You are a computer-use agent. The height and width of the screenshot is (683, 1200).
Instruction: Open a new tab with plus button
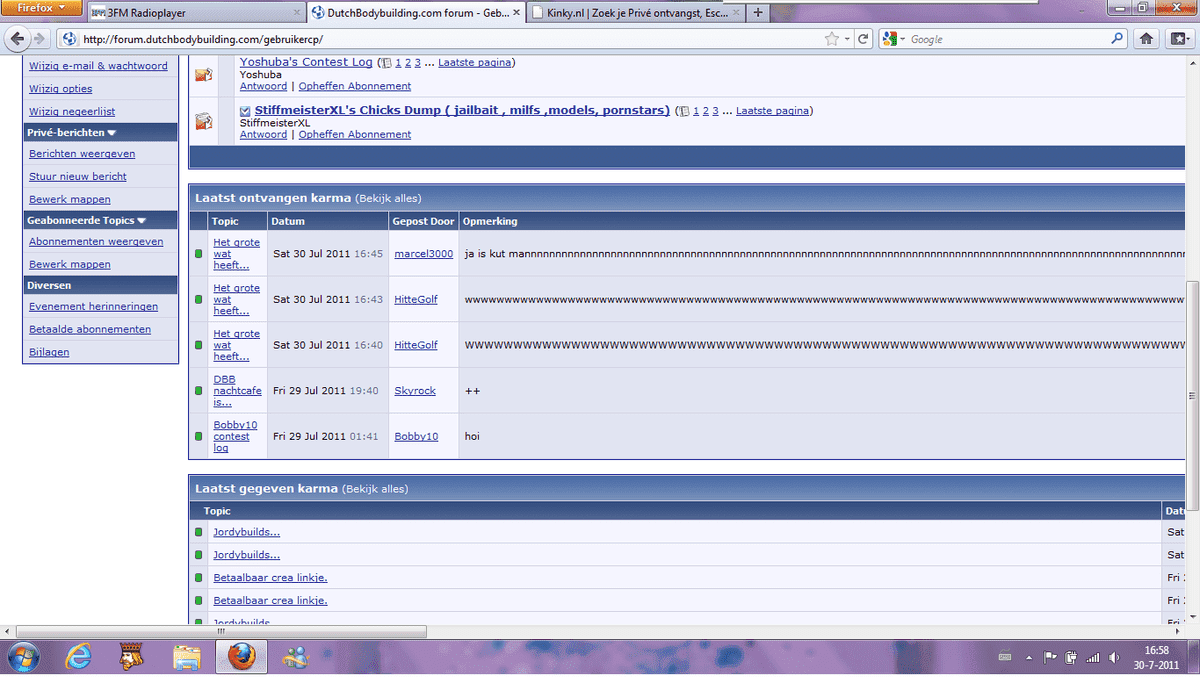click(x=758, y=13)
